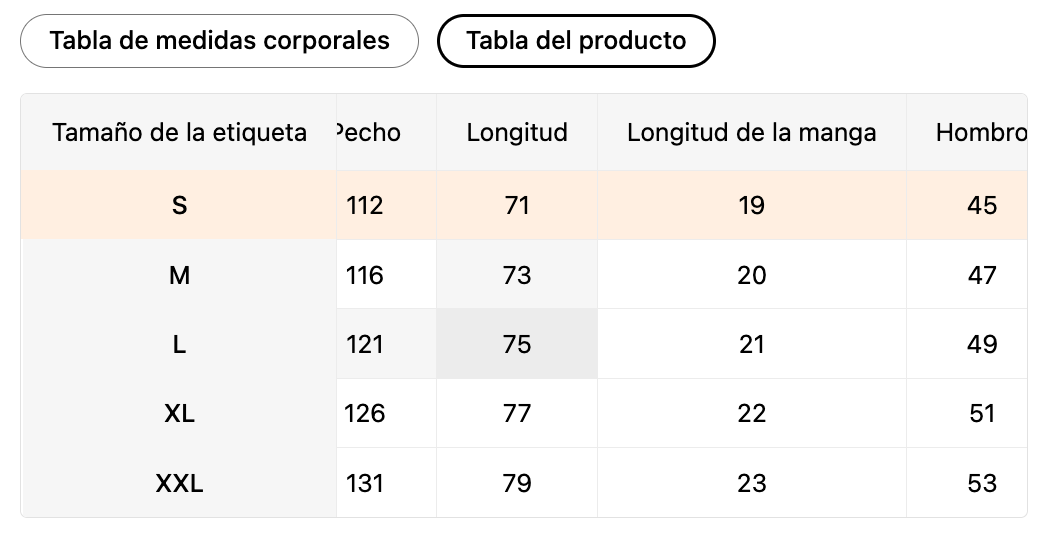Image resolution: width=1040 pixels, height=538 pixels.
Task: Click the Longitud value 77 cell
Action: 517,413
